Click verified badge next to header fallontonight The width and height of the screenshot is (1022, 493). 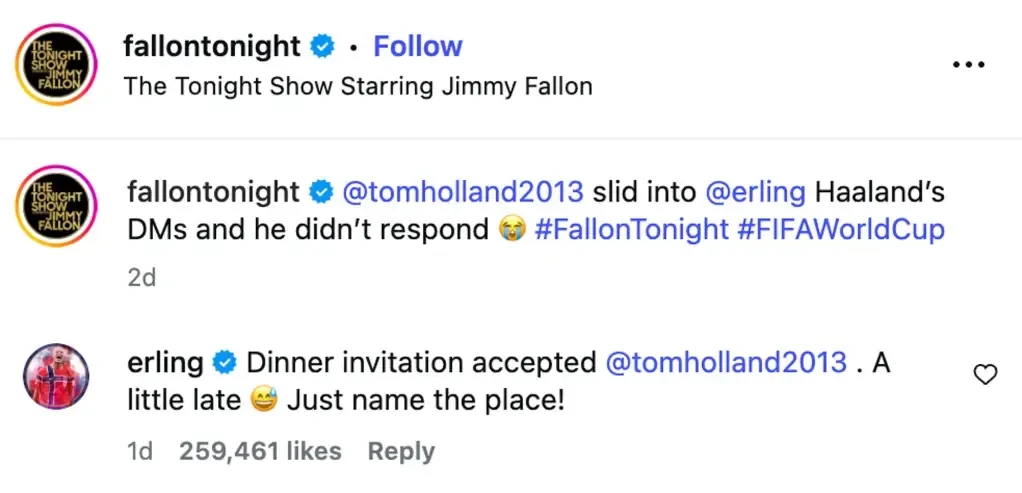click(x=322, y=48)
